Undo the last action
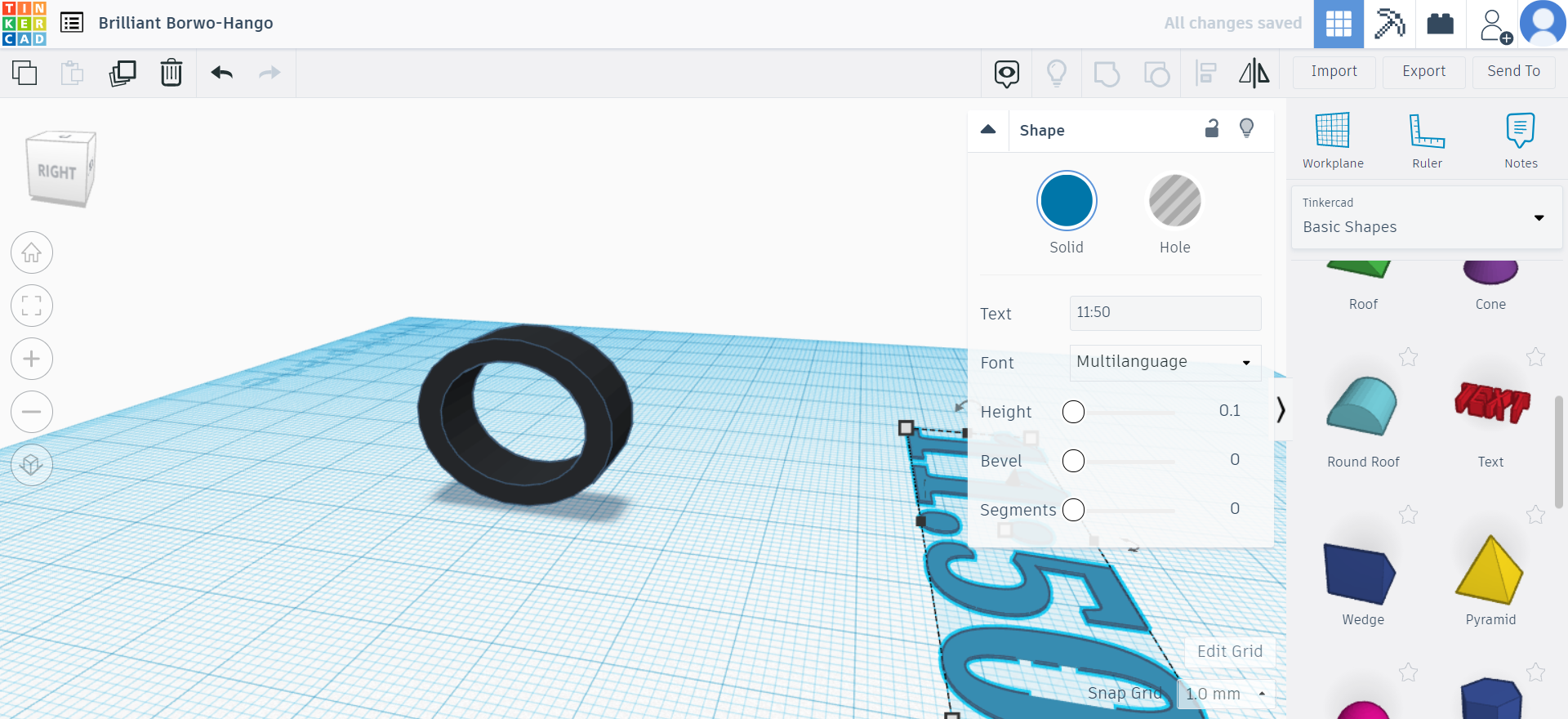Image resolution: width=1568 pixels, height=719 pixels. [222, 73]
